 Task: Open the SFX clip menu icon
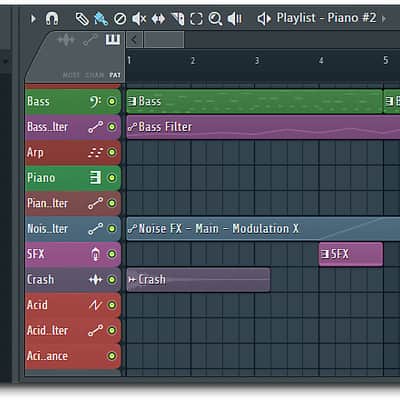[325, 254]
